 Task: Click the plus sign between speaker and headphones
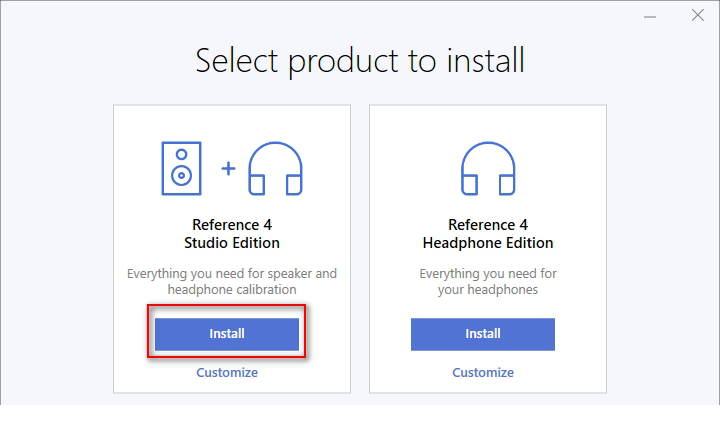(228, 168)
